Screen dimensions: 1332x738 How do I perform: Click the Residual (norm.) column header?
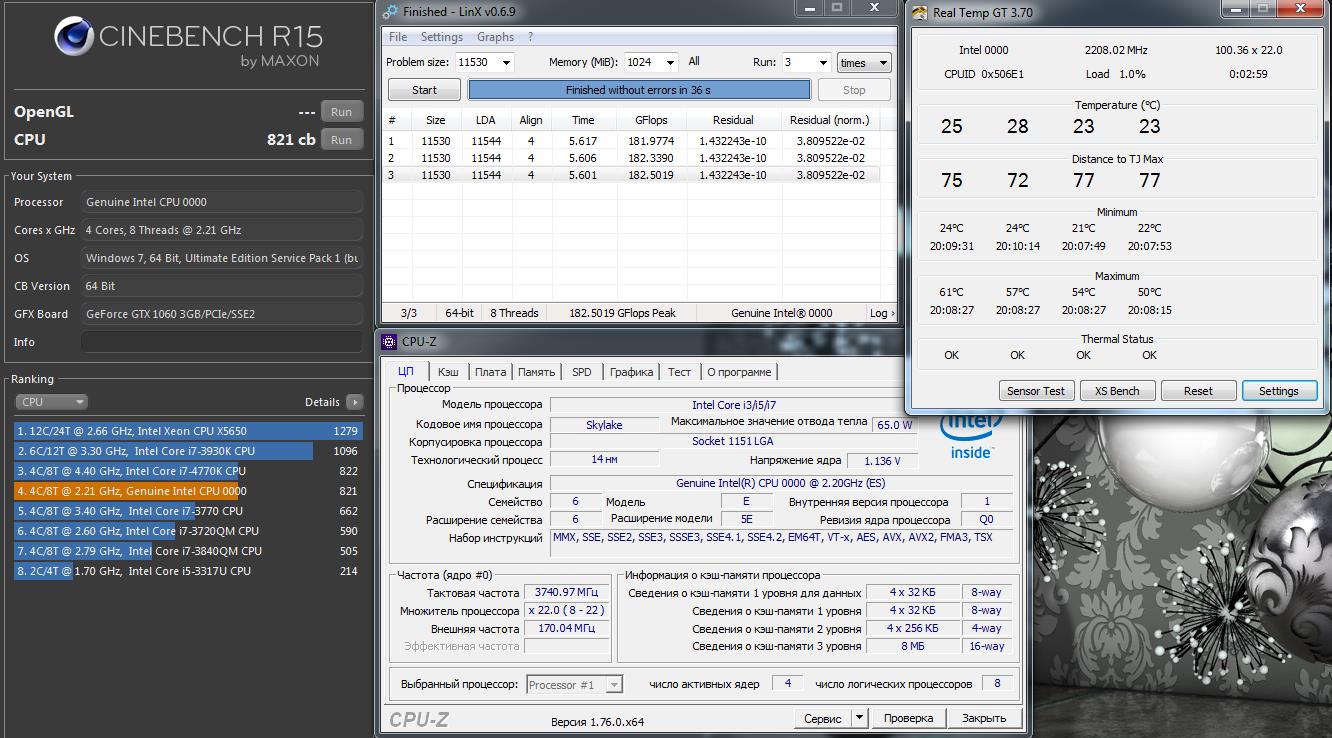(x=829, y=120)
